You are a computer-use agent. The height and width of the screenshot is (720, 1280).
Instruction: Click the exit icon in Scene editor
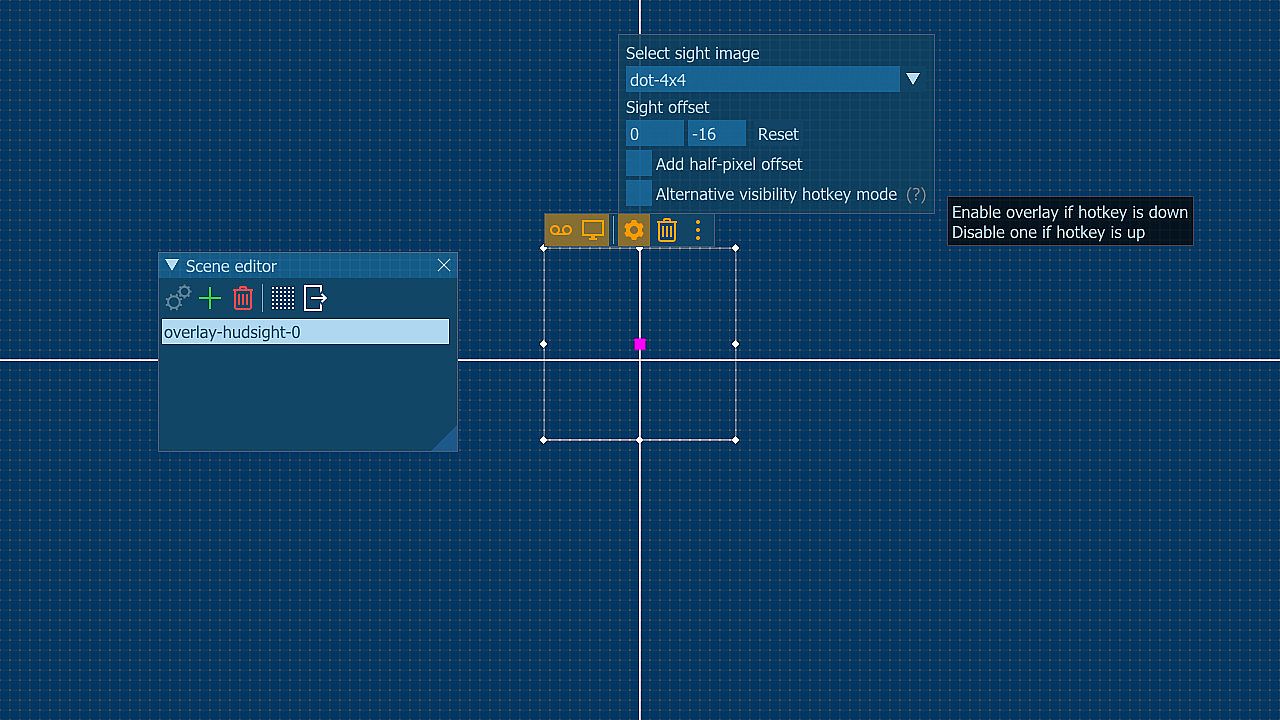(x=315, y=298)
